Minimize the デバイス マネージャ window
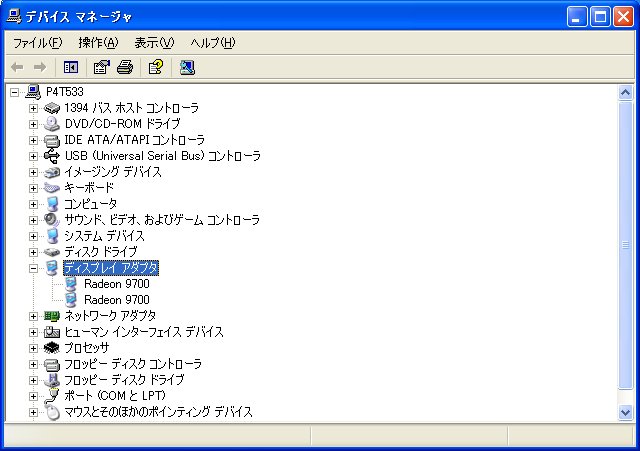Image resolution: width=640 pixels, height=451 pixels. point(577,17)
